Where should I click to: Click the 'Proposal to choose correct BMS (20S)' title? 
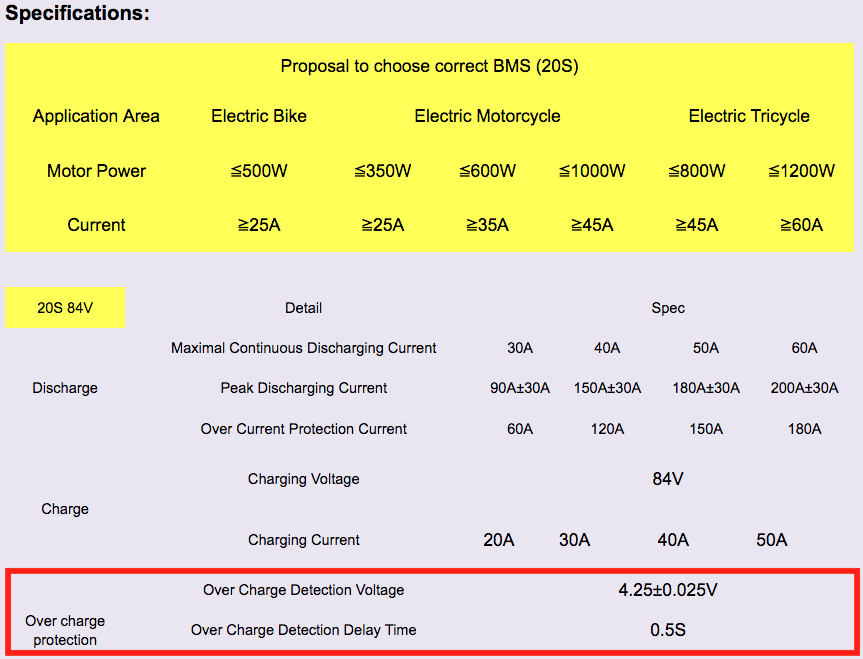click(429, 67)
